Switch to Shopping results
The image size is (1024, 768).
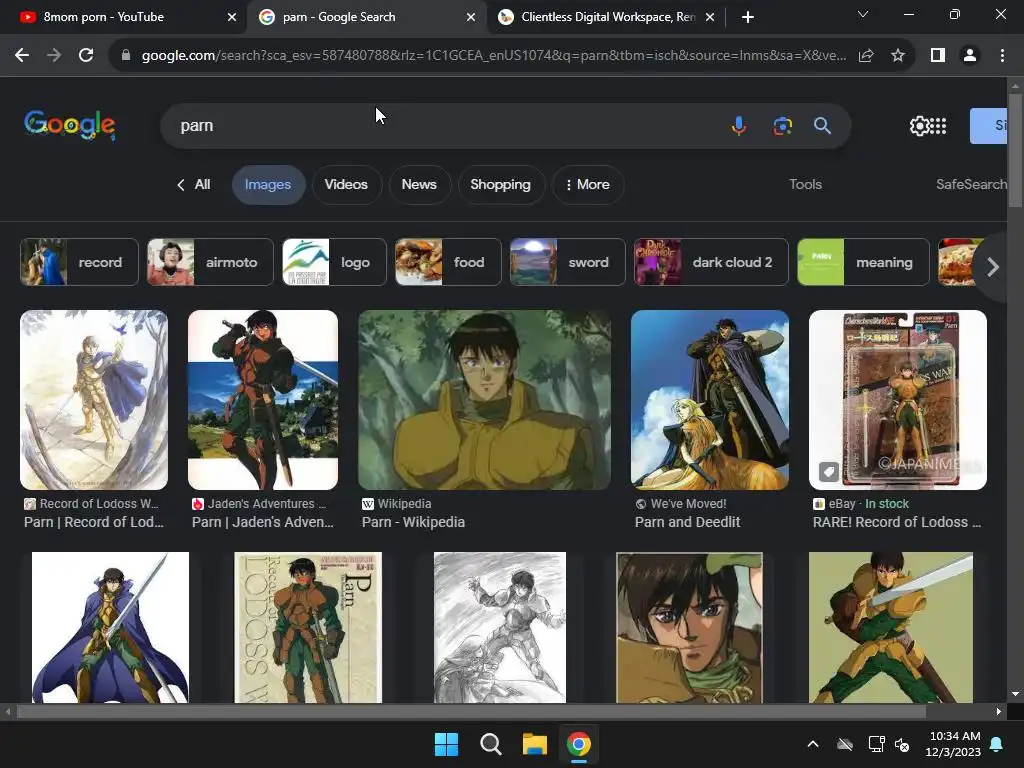(x=500, y=185)
